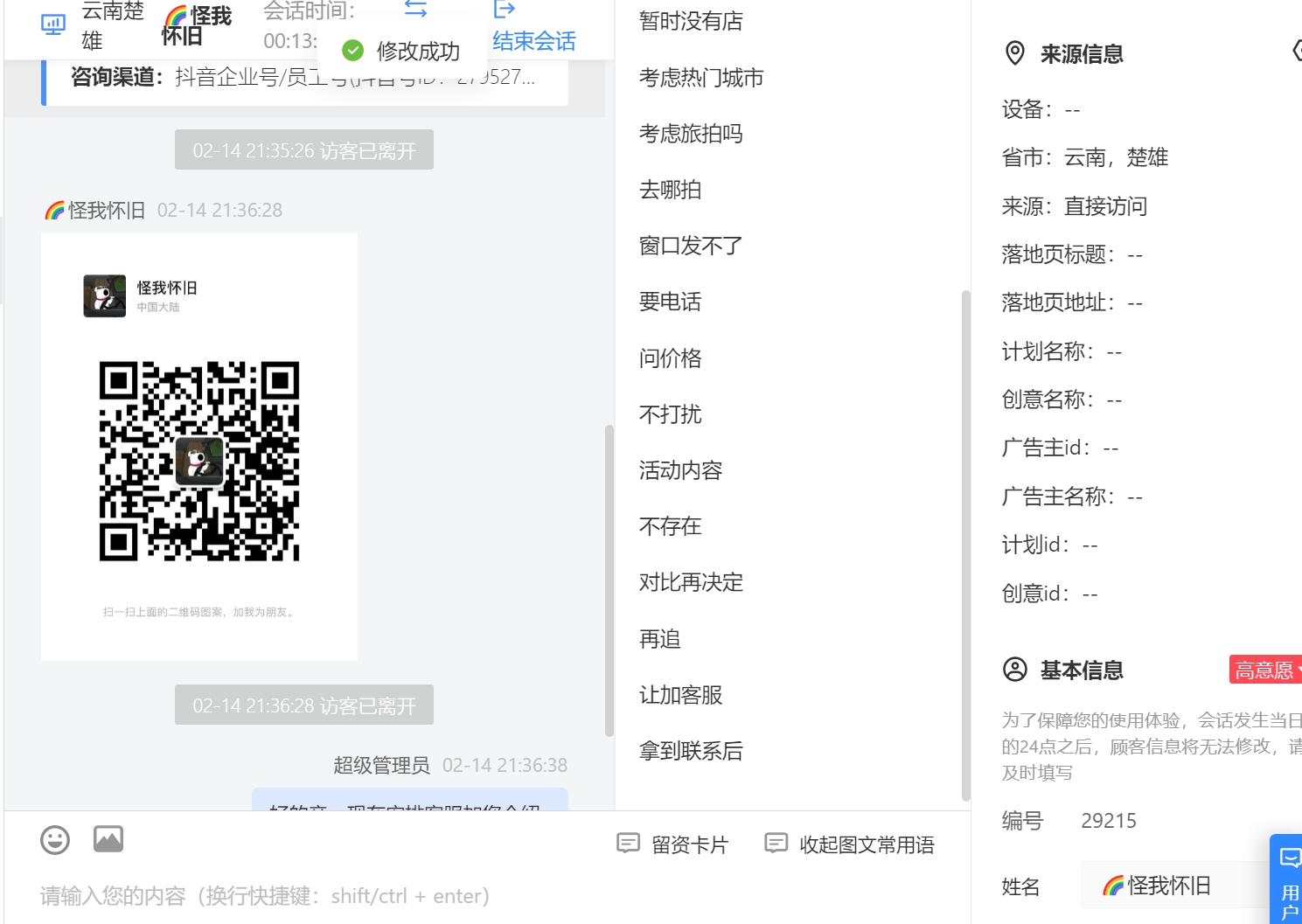The width and height of the screenshot is (1302, 924).
Task: Click the 来源 value 直接访问
Action: (x=1105, y=206)
